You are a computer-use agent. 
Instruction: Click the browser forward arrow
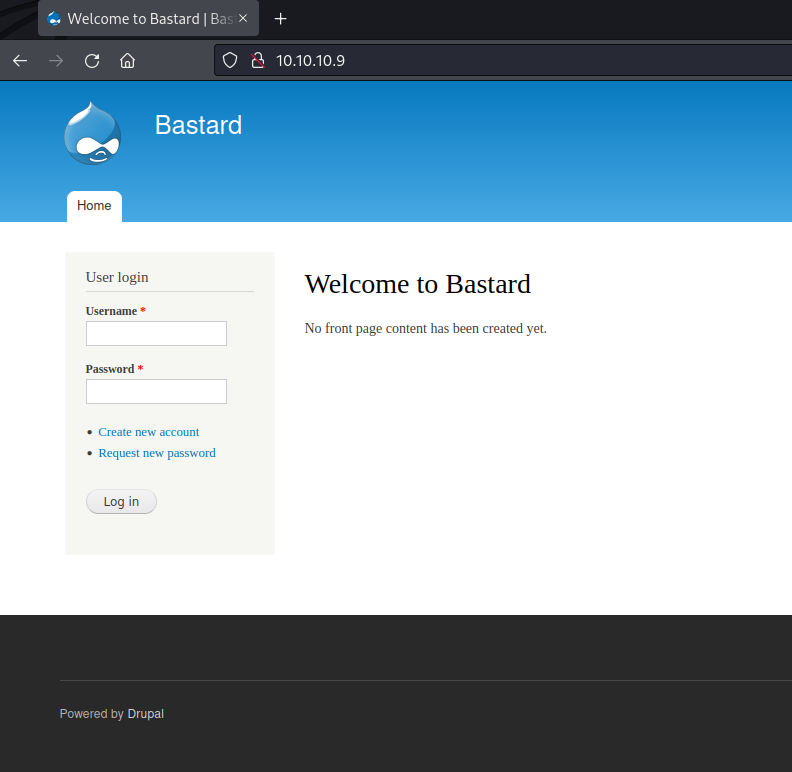(56, 61)
